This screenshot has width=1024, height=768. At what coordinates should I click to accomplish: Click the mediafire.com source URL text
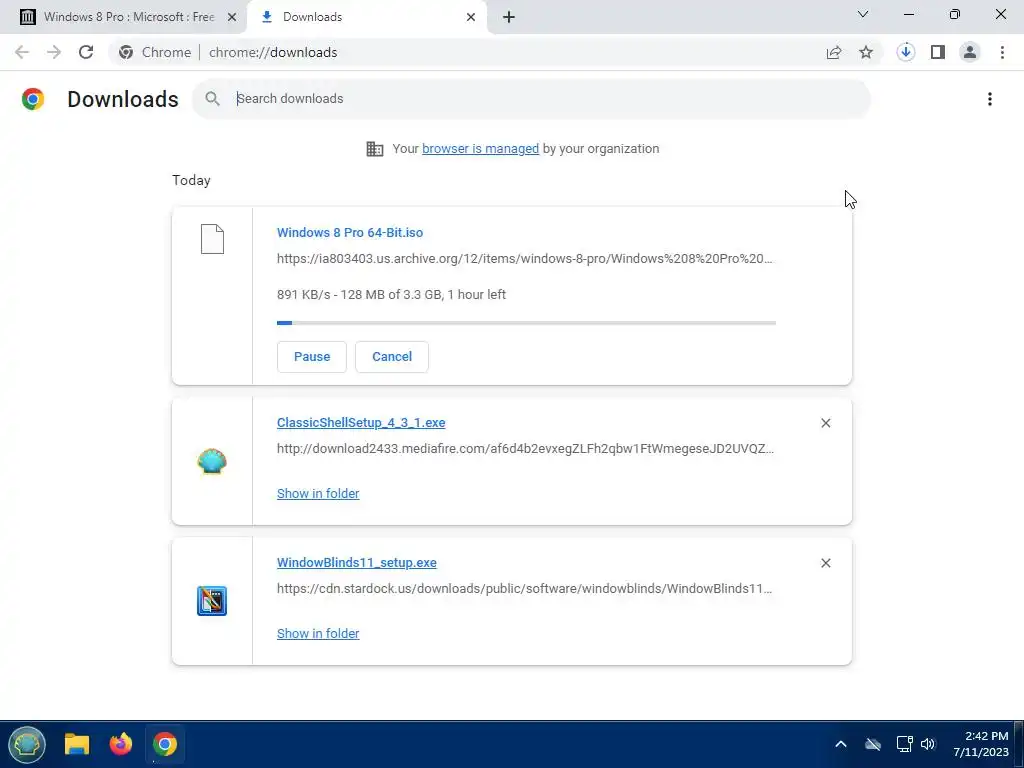click(525, 449)
